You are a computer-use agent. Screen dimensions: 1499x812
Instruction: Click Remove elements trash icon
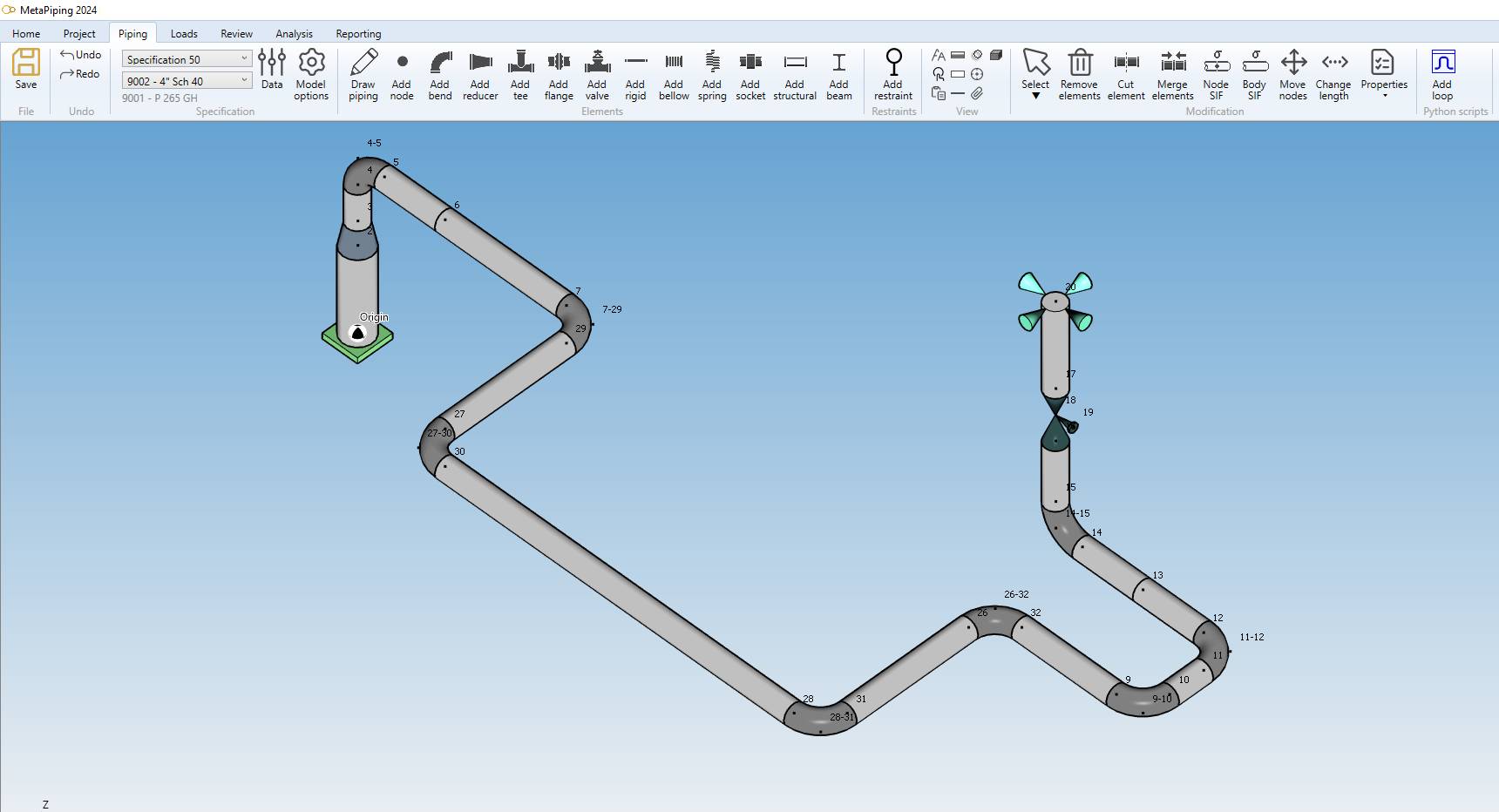pyautogui.click(x=1080, y=75)
